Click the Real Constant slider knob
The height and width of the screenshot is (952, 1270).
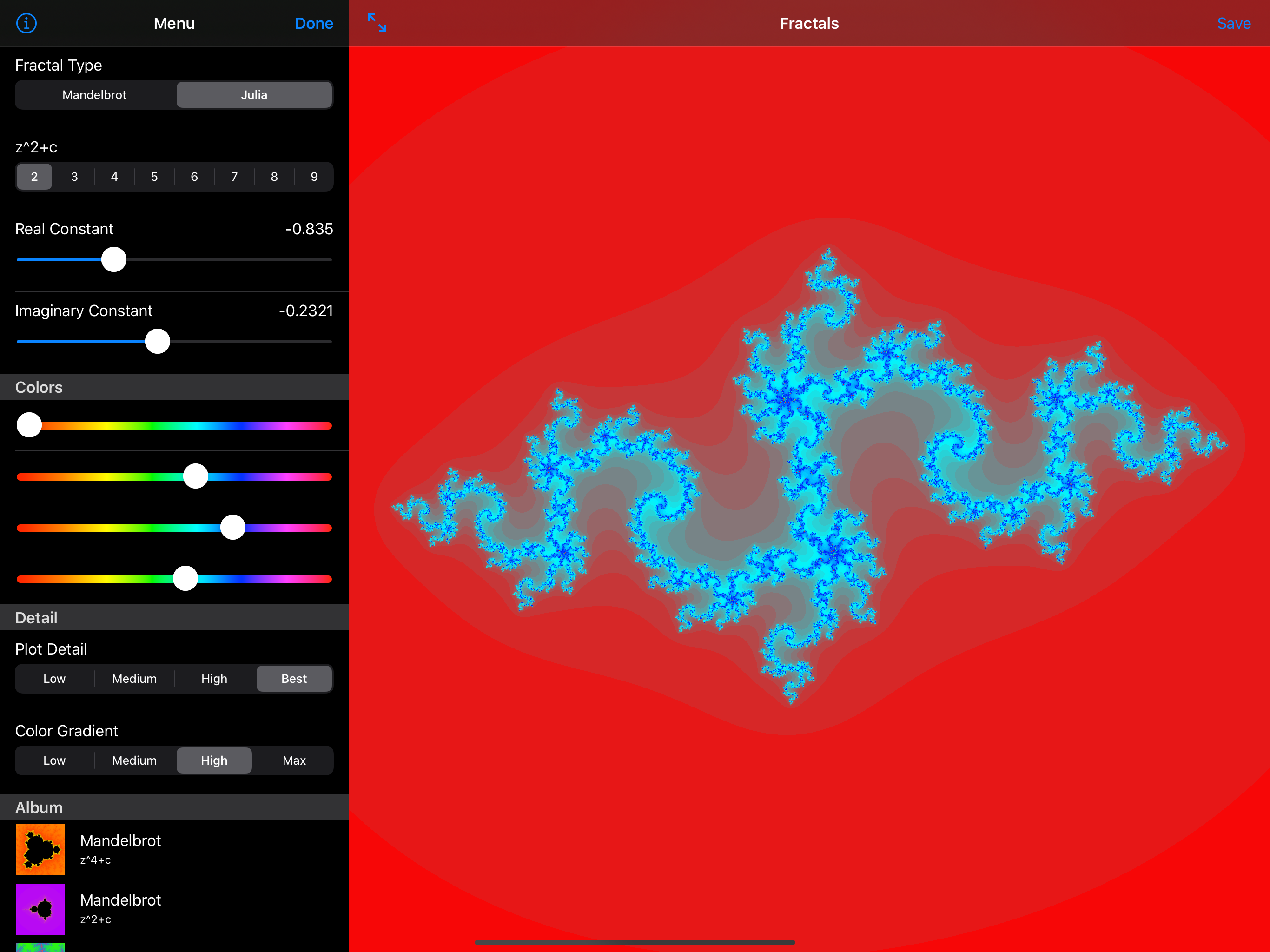click(x=114, y=259)
